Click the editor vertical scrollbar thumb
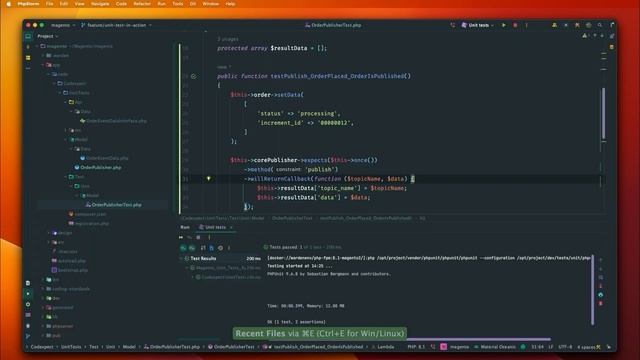This screenshot has height=360, width=640. point(604,114)
